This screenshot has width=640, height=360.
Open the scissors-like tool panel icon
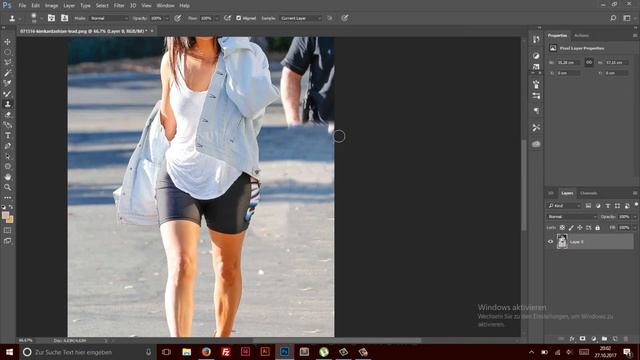536,127
